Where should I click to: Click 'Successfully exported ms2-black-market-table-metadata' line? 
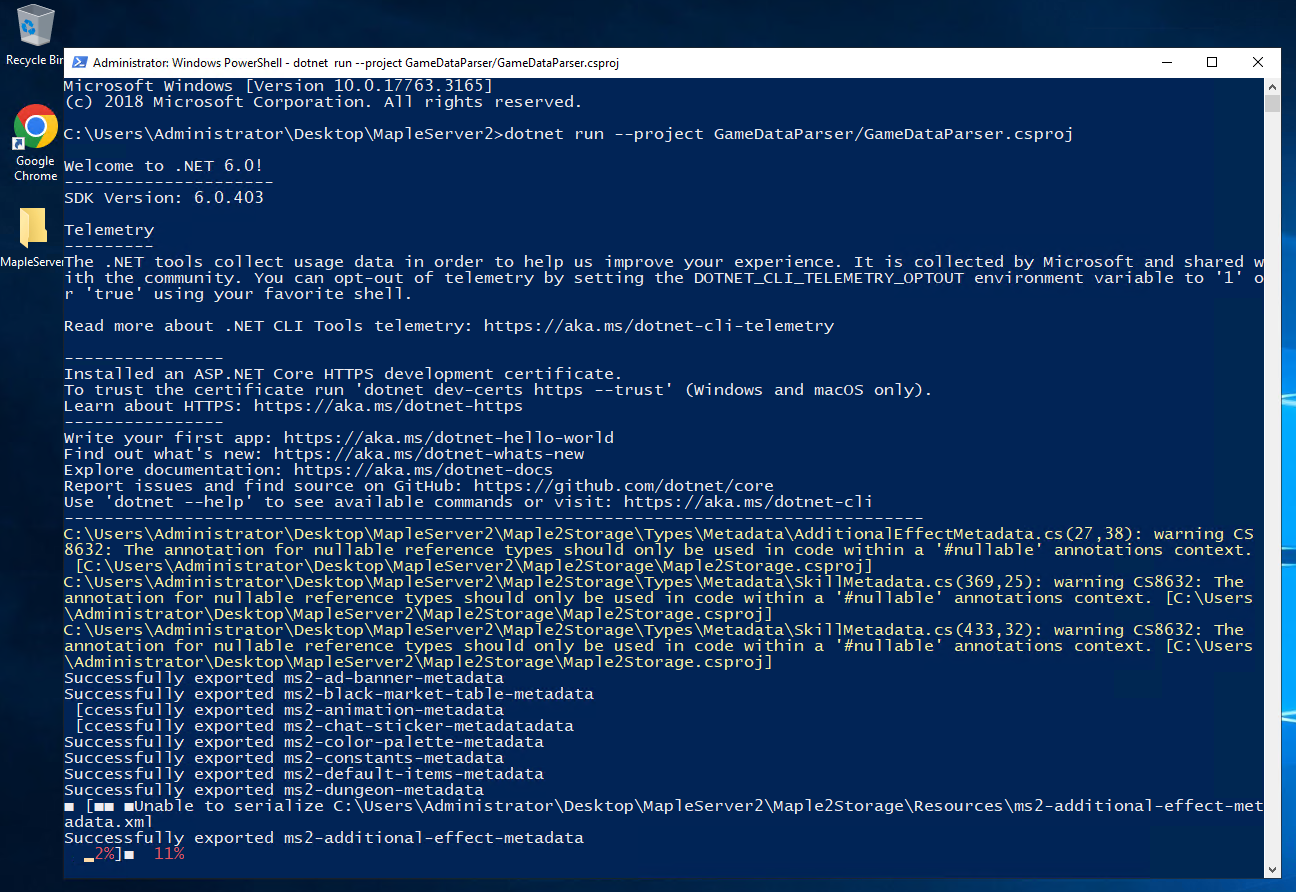(x=329, y=694)
